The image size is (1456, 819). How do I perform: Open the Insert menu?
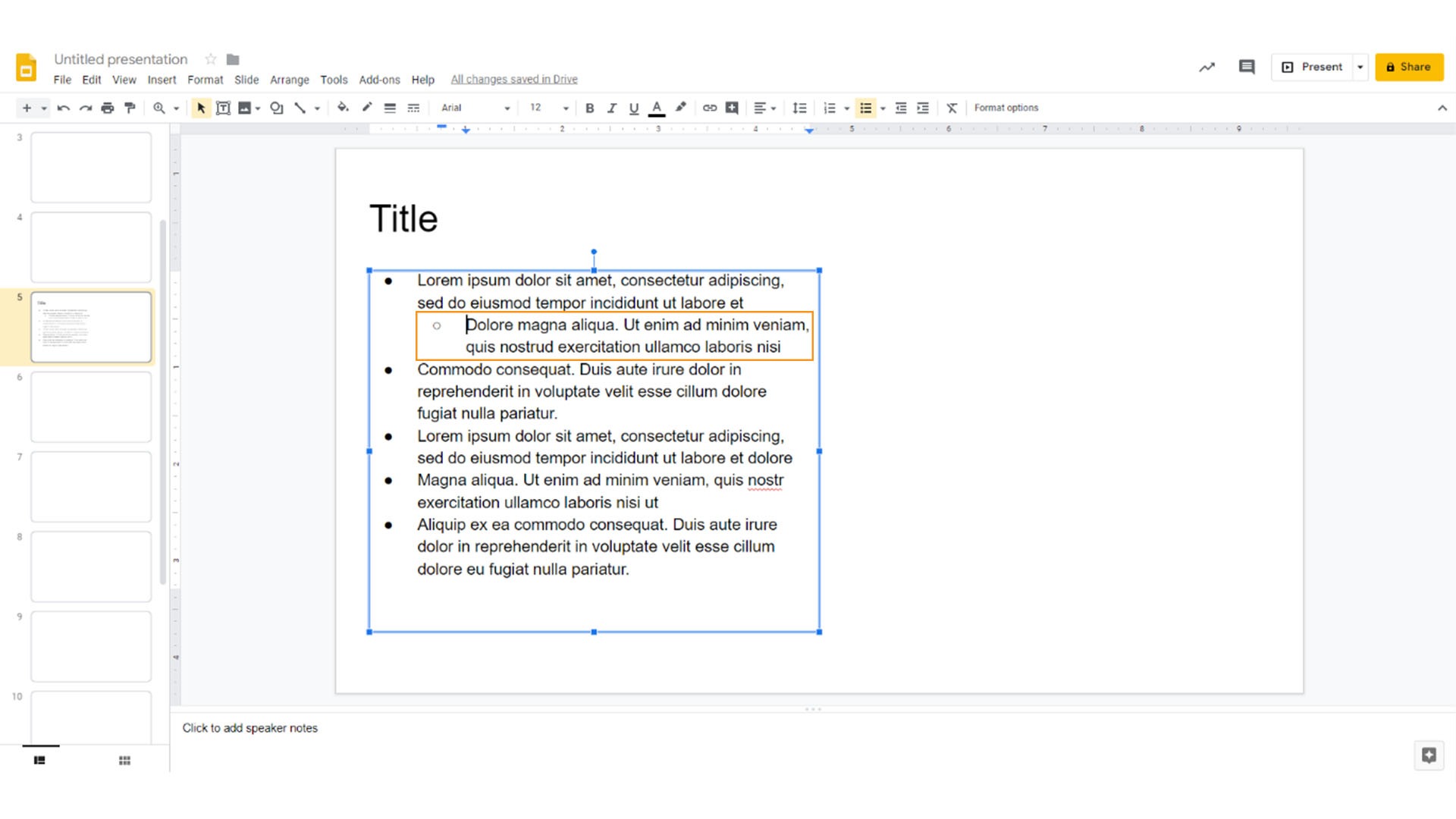161,79
